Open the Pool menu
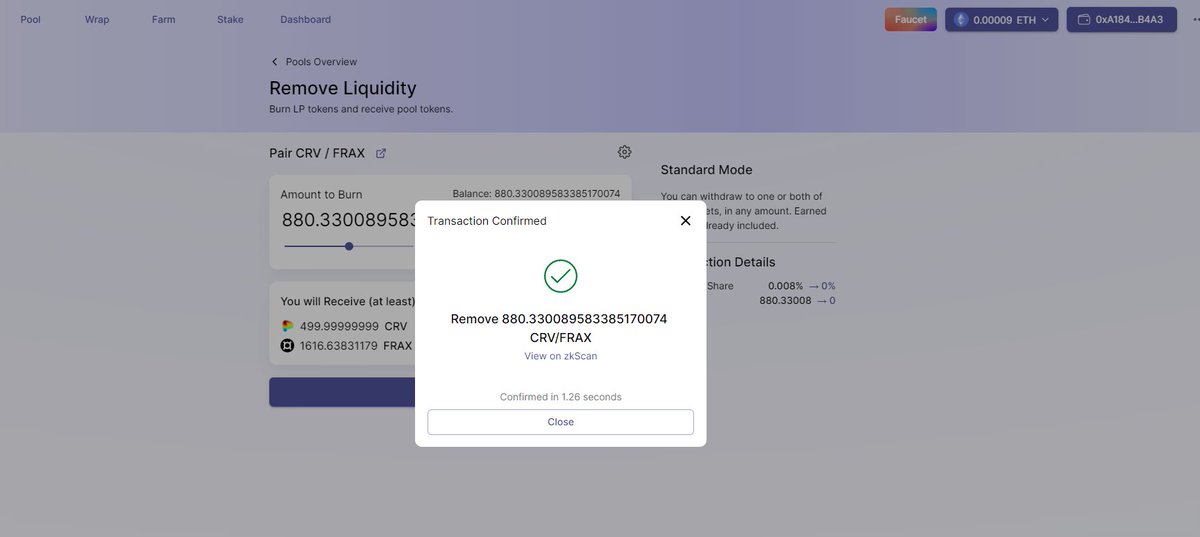The height and width of the screenshot is (537, 1200). [31, 19]
